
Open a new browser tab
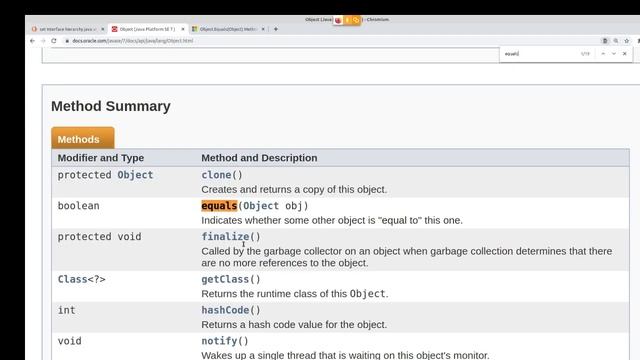[276, 29]
